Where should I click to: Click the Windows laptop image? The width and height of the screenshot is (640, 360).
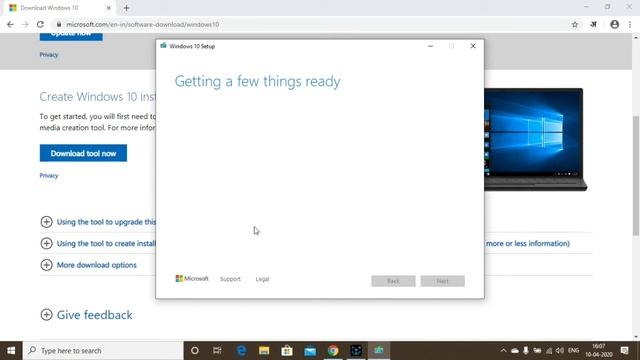(x=536, y=140)
